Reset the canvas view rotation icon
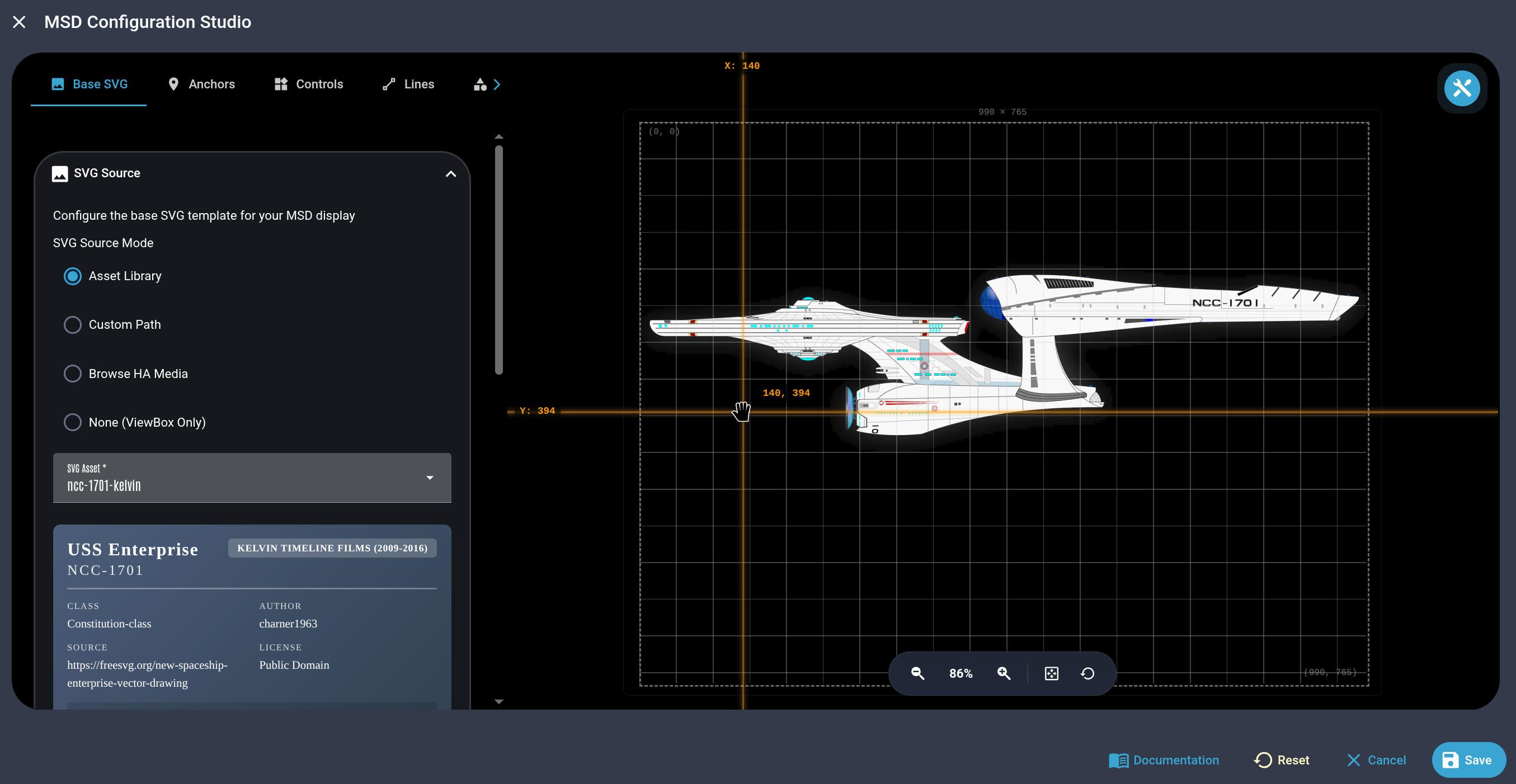Image resolution: width=1516 pixels, height=784 pixels. (1087, 673)
